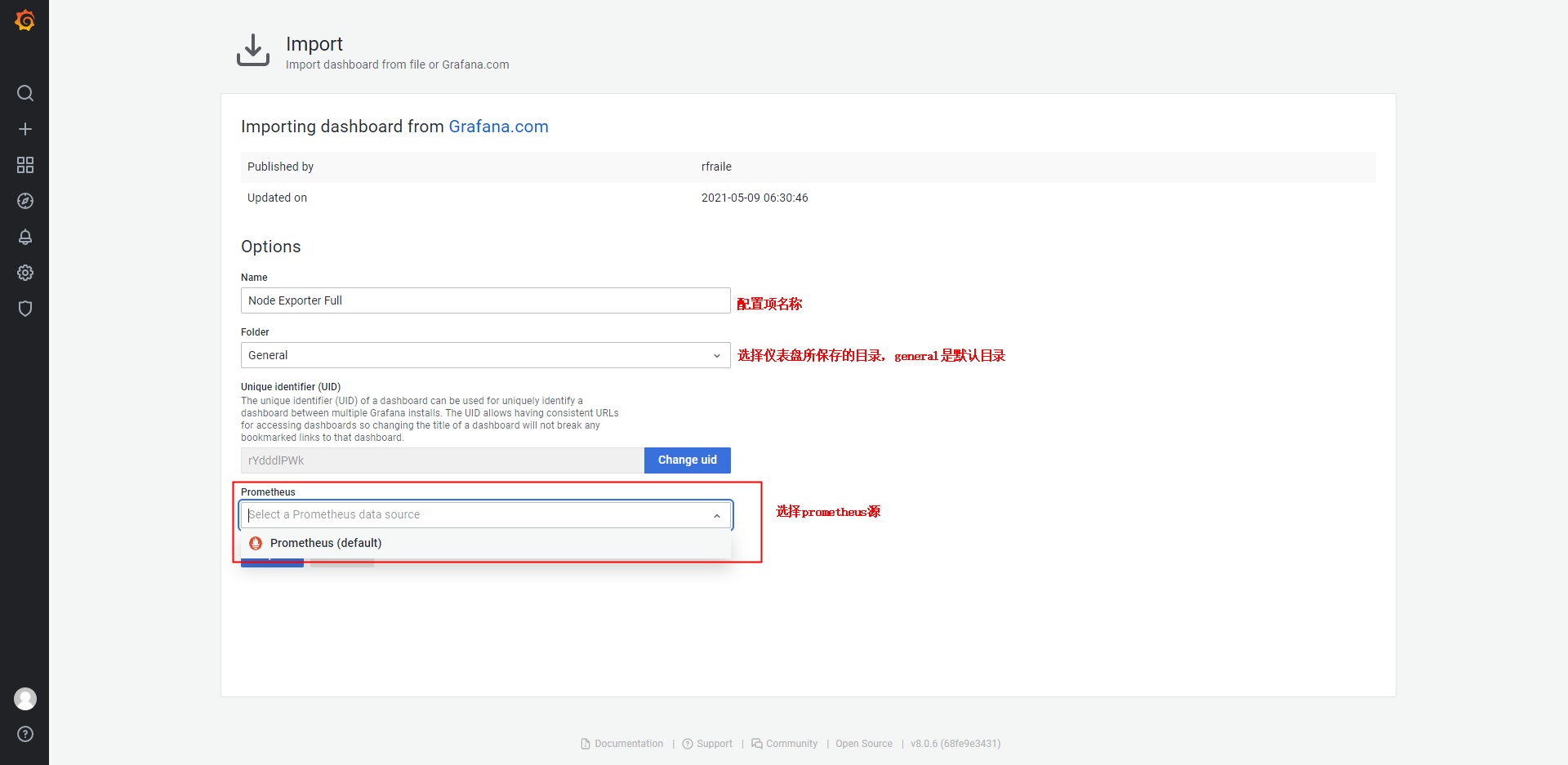Open the Support footer link
Viewport: 1568px width, 765px height.
pos(707,744)
